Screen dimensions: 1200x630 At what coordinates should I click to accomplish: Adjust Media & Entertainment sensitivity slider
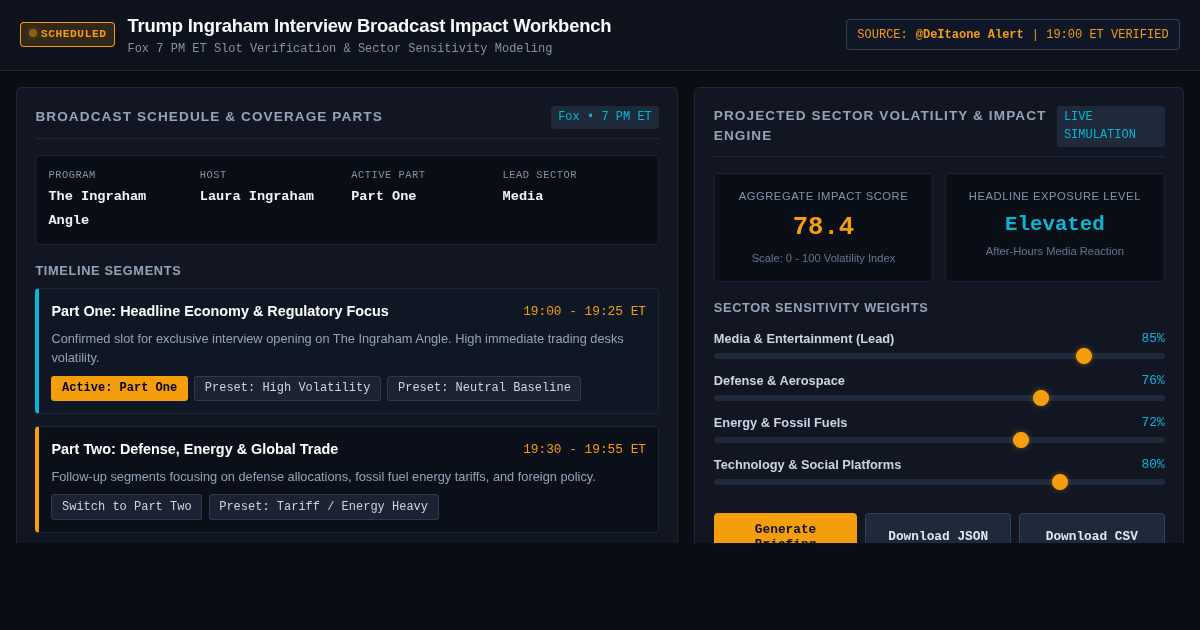point(939,356)
